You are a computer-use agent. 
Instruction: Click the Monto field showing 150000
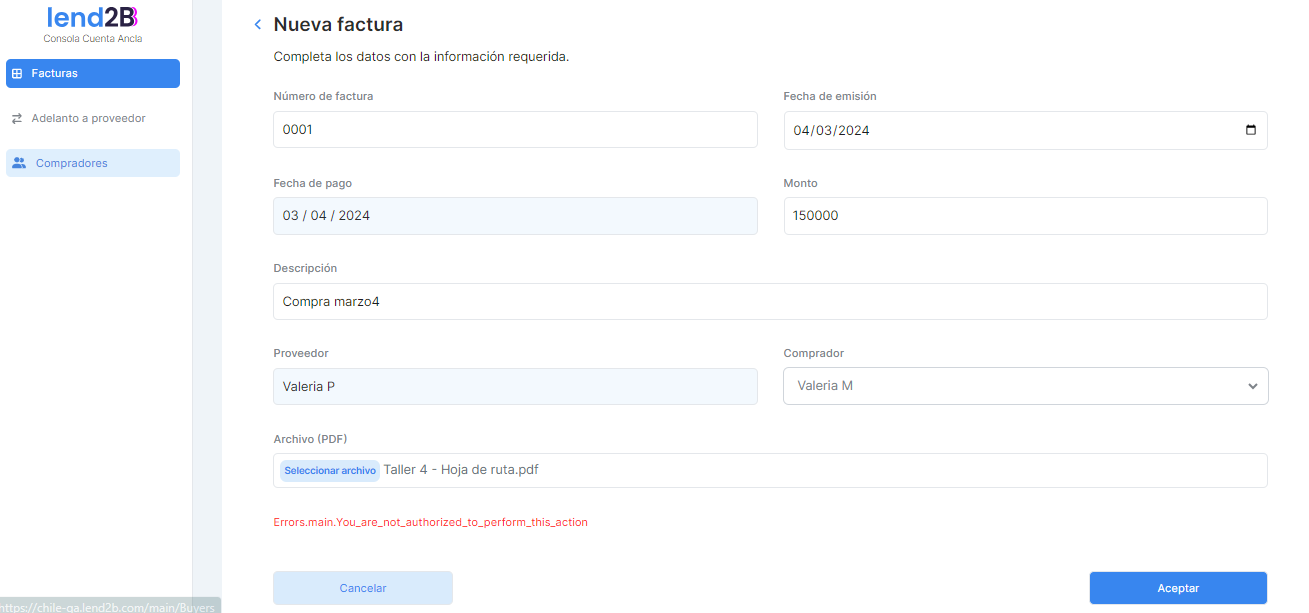pyautogui.click(x=1024, y=216)
